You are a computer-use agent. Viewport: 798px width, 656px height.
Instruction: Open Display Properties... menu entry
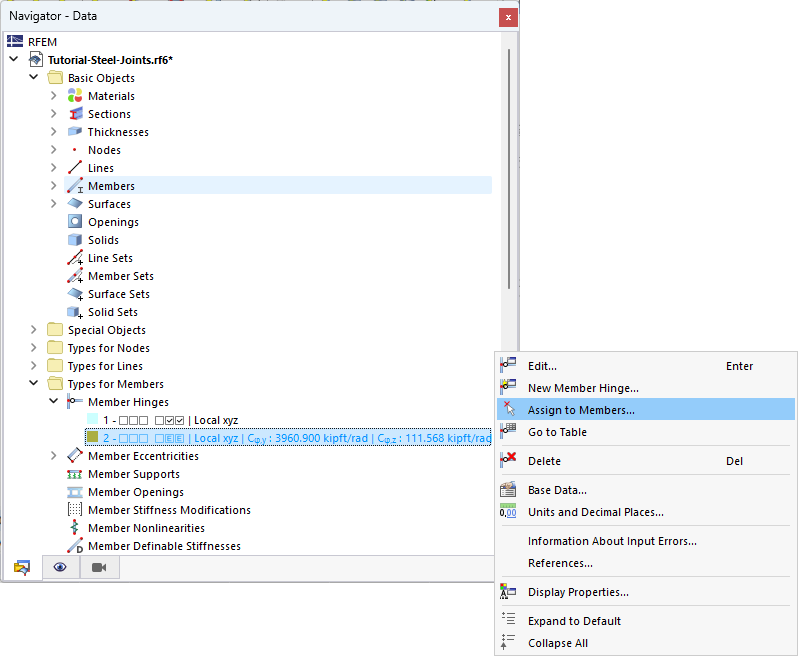[x=645, y=591]
